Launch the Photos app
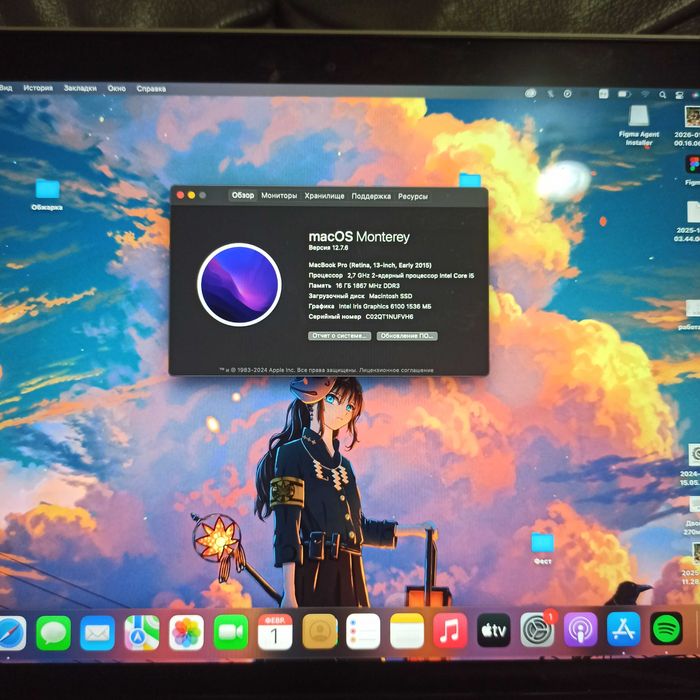This screenshot has width=700, height=700. tap(186, 633)
